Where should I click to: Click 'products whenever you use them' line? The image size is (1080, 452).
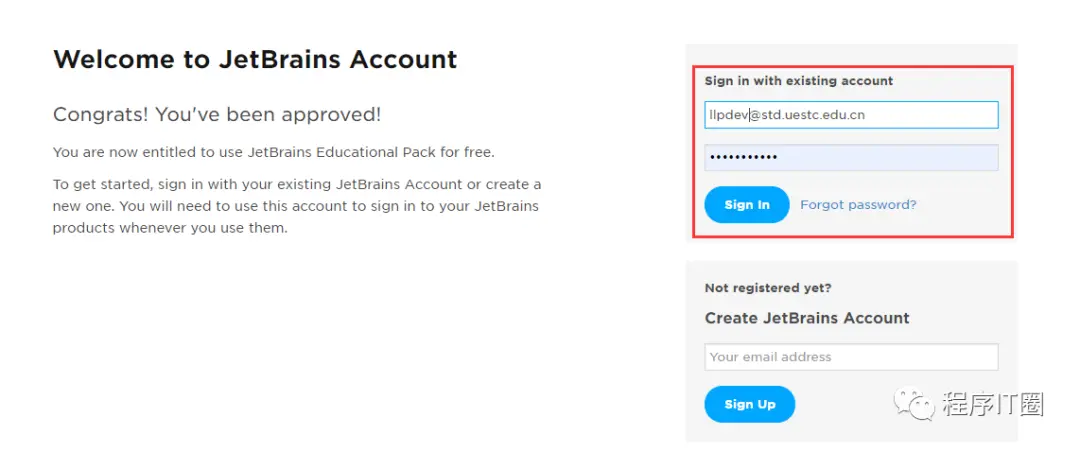170,228
